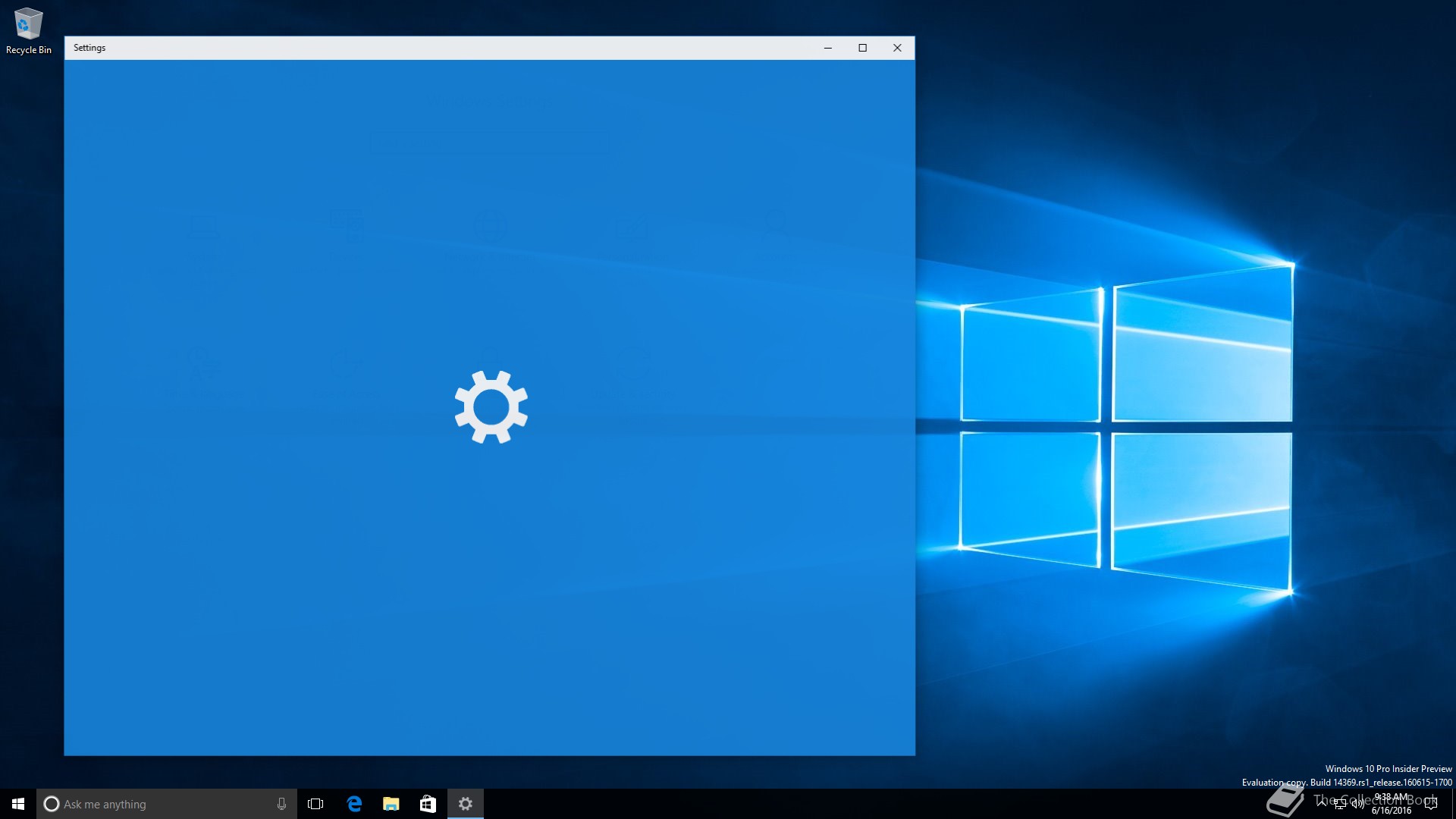Open the Action Center notification icon
This screenshot has height=819, width=1456.
[x=1431, y=804]
